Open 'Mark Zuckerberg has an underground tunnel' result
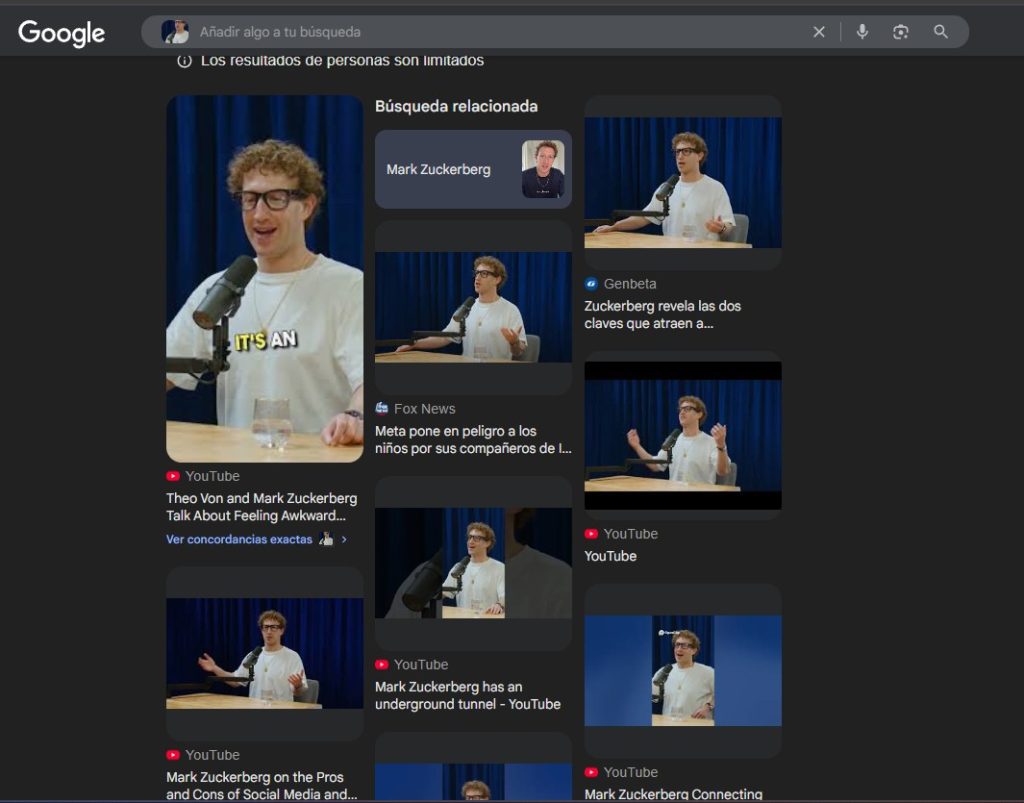 click(468, 695)
